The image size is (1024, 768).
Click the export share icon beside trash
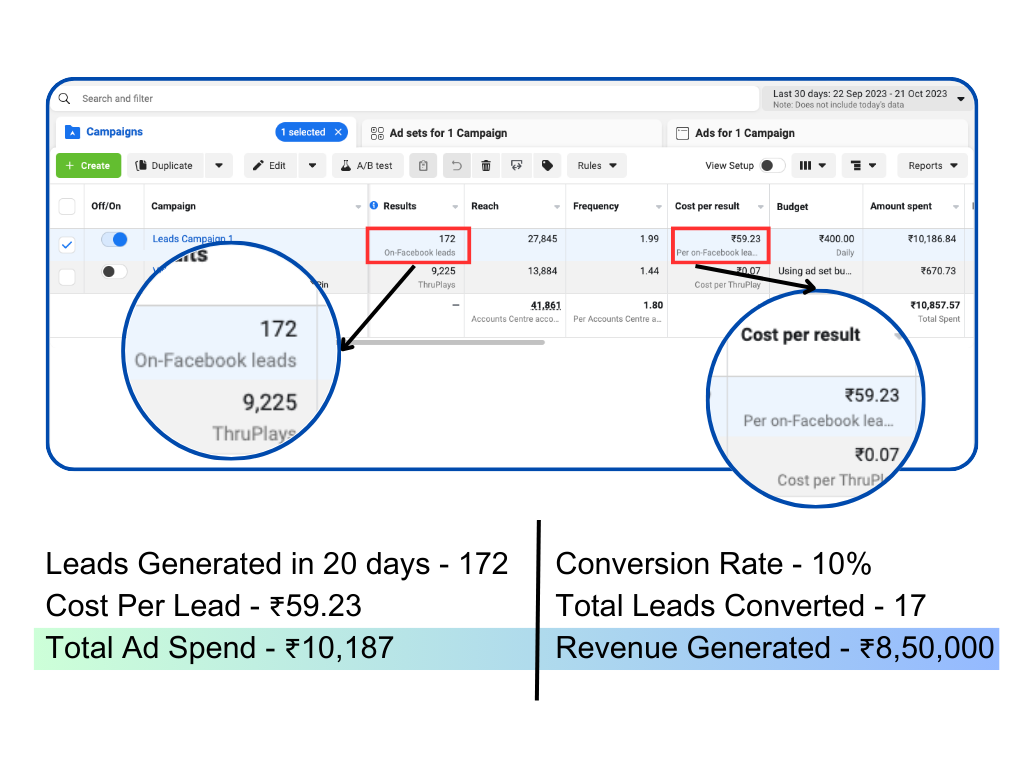[516, 166]
